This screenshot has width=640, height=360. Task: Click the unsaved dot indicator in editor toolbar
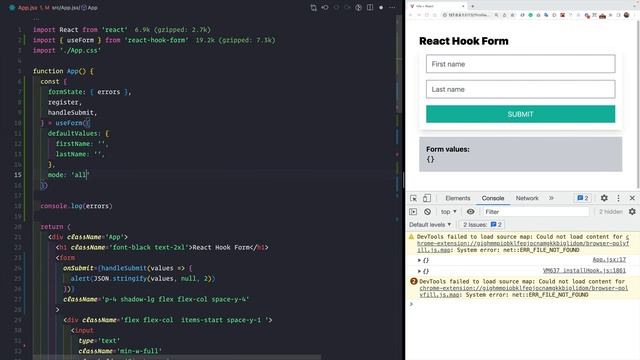coord(381,7)
